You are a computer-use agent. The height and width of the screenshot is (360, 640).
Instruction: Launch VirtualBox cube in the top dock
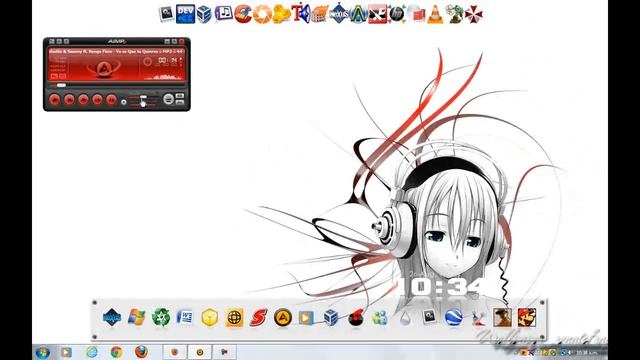[x=204, y=14]
